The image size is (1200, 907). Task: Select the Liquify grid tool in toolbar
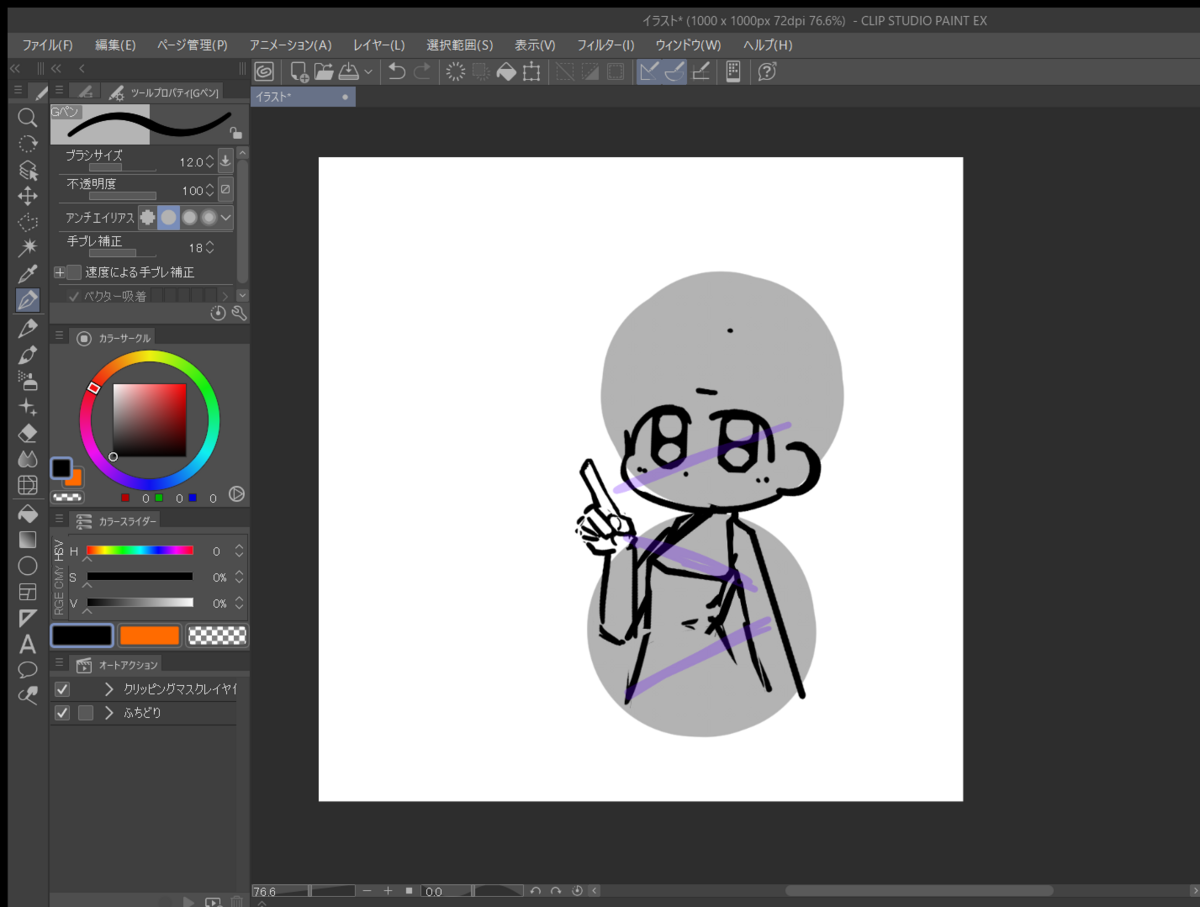tap(28, 485)
